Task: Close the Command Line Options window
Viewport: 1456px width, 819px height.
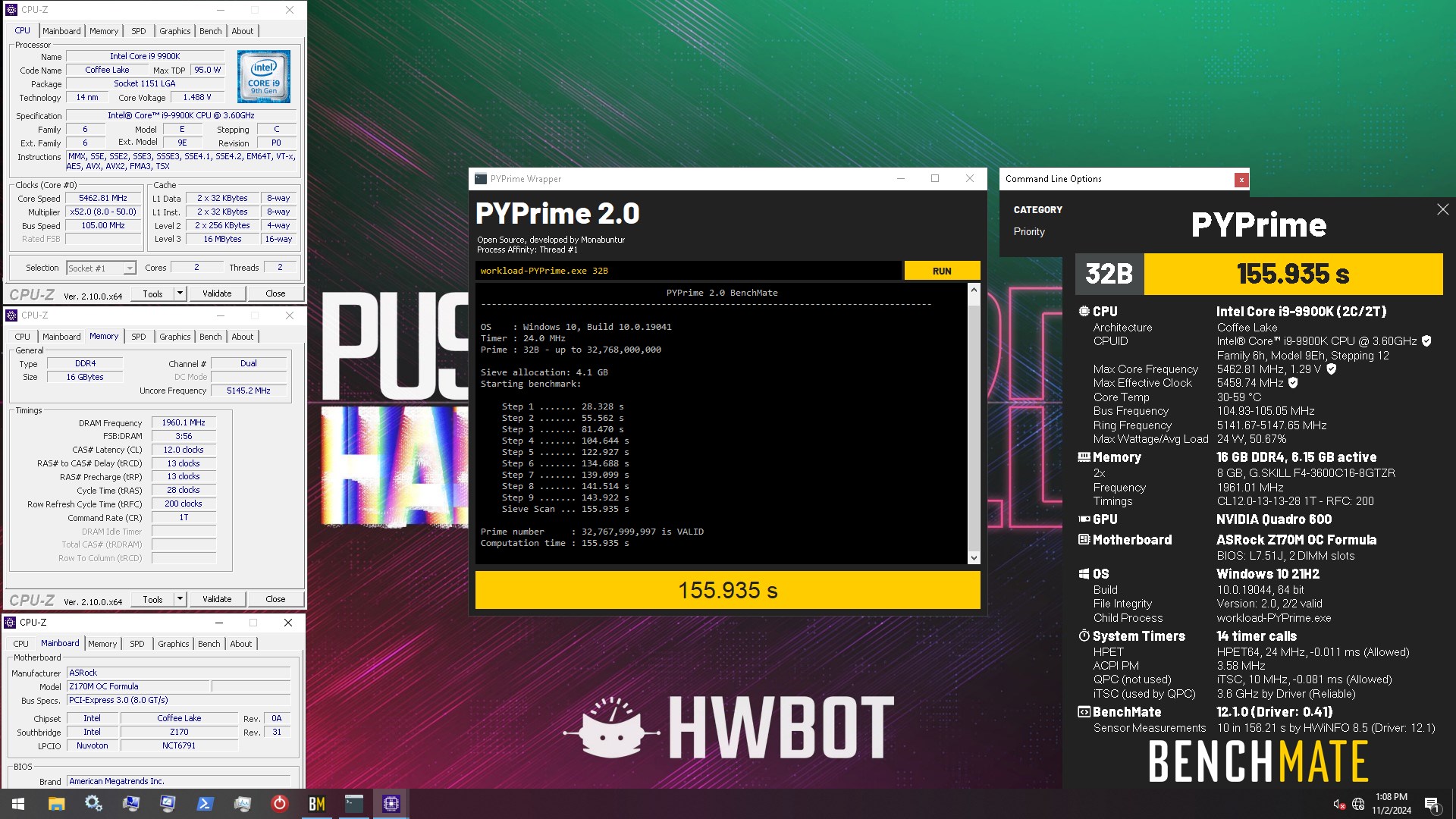Action: click(1241, 180)
